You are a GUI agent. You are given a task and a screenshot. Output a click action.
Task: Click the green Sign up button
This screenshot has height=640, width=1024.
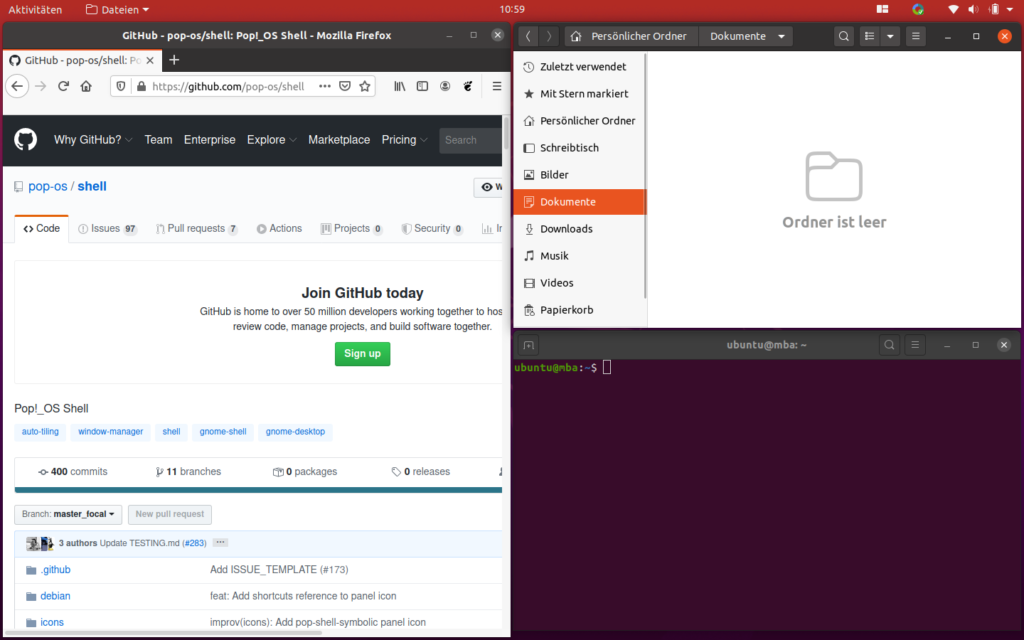(362, 354)
